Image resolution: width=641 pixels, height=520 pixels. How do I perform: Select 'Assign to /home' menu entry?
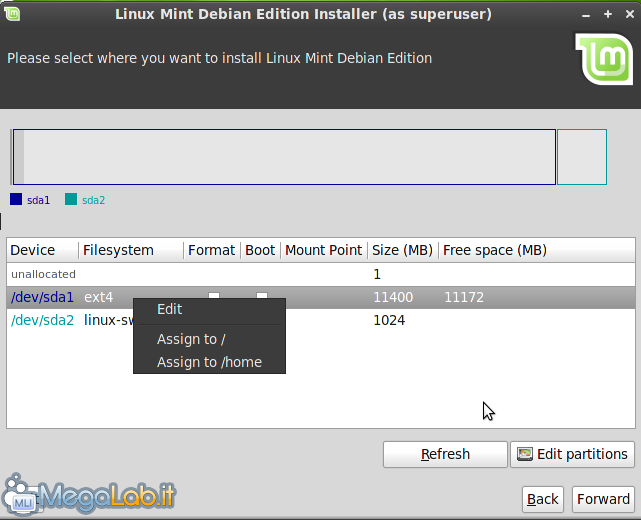[x=209, y=362]
